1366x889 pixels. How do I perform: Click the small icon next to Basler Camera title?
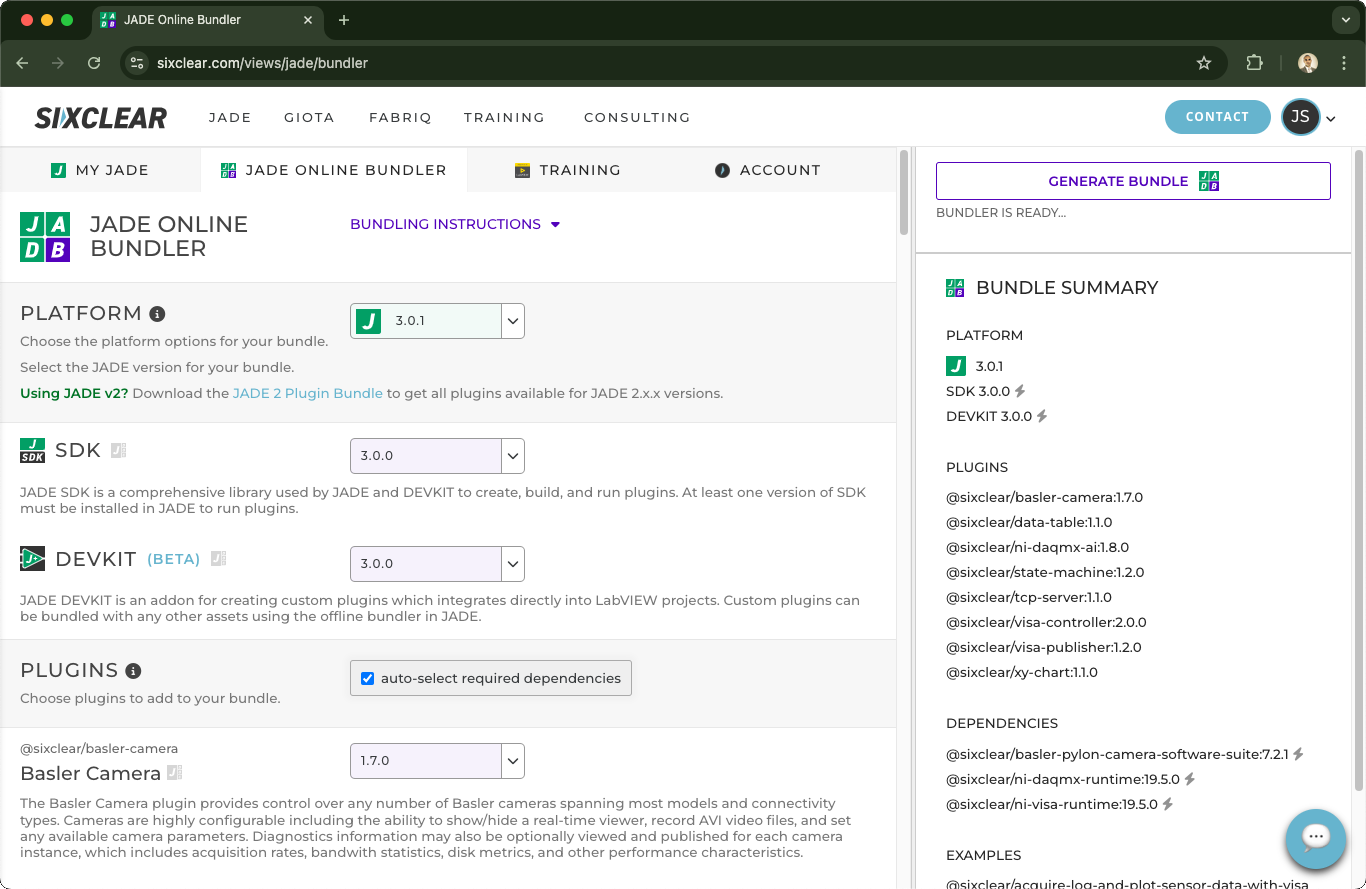(175, 773)
